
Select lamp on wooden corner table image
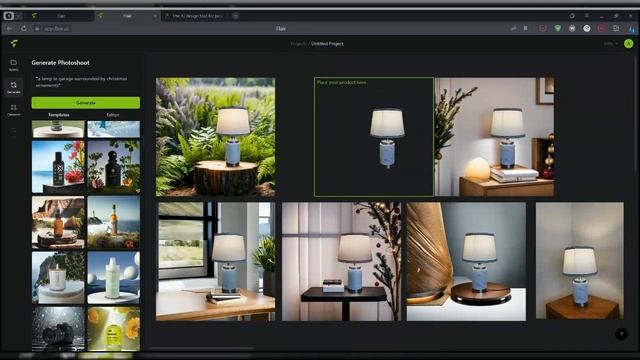coord(580,261)
